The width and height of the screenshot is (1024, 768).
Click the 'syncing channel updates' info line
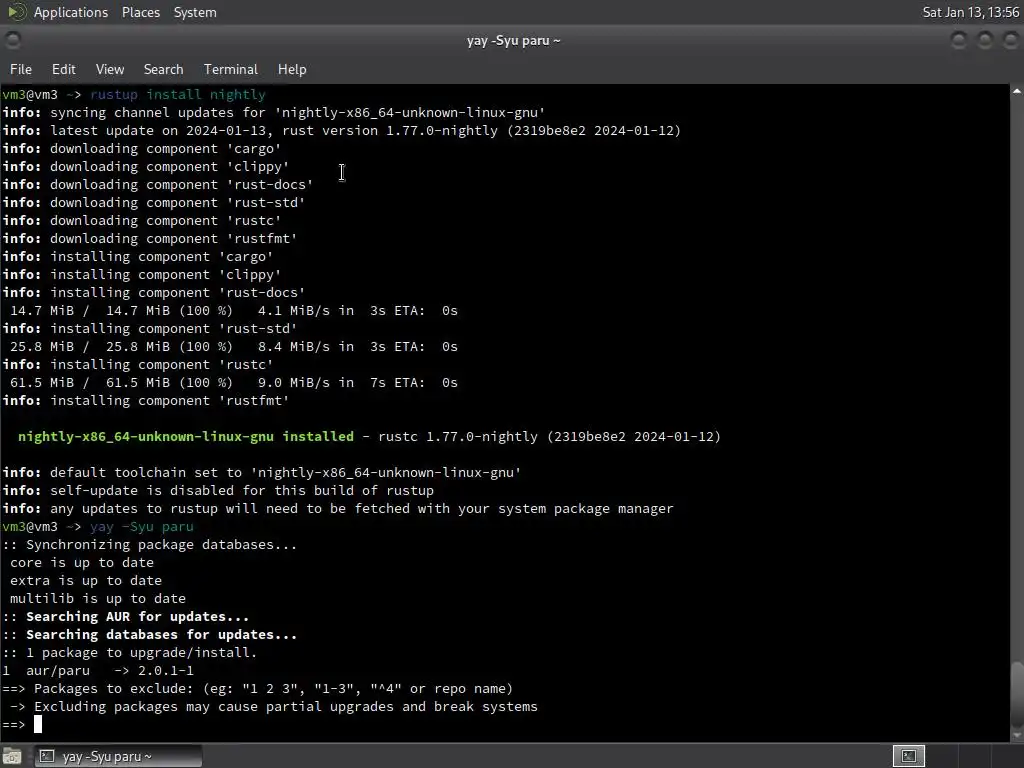tap(274, 112)
